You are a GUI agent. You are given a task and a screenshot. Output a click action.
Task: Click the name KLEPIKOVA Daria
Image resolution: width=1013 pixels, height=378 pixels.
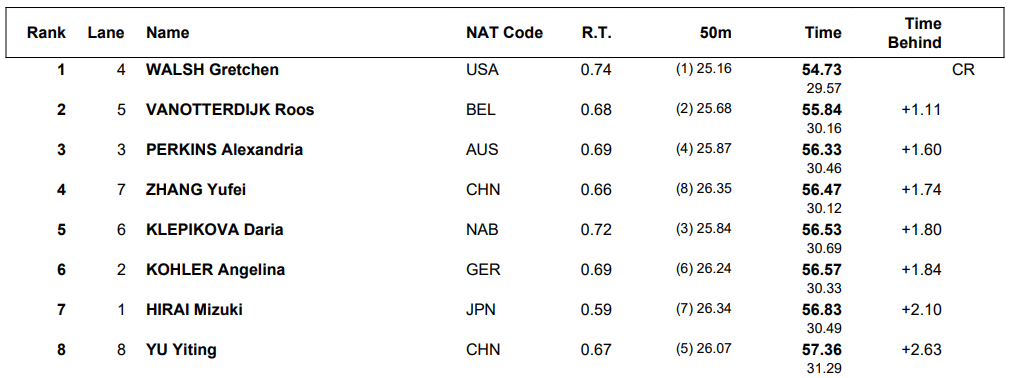click(x=215, y=230)
